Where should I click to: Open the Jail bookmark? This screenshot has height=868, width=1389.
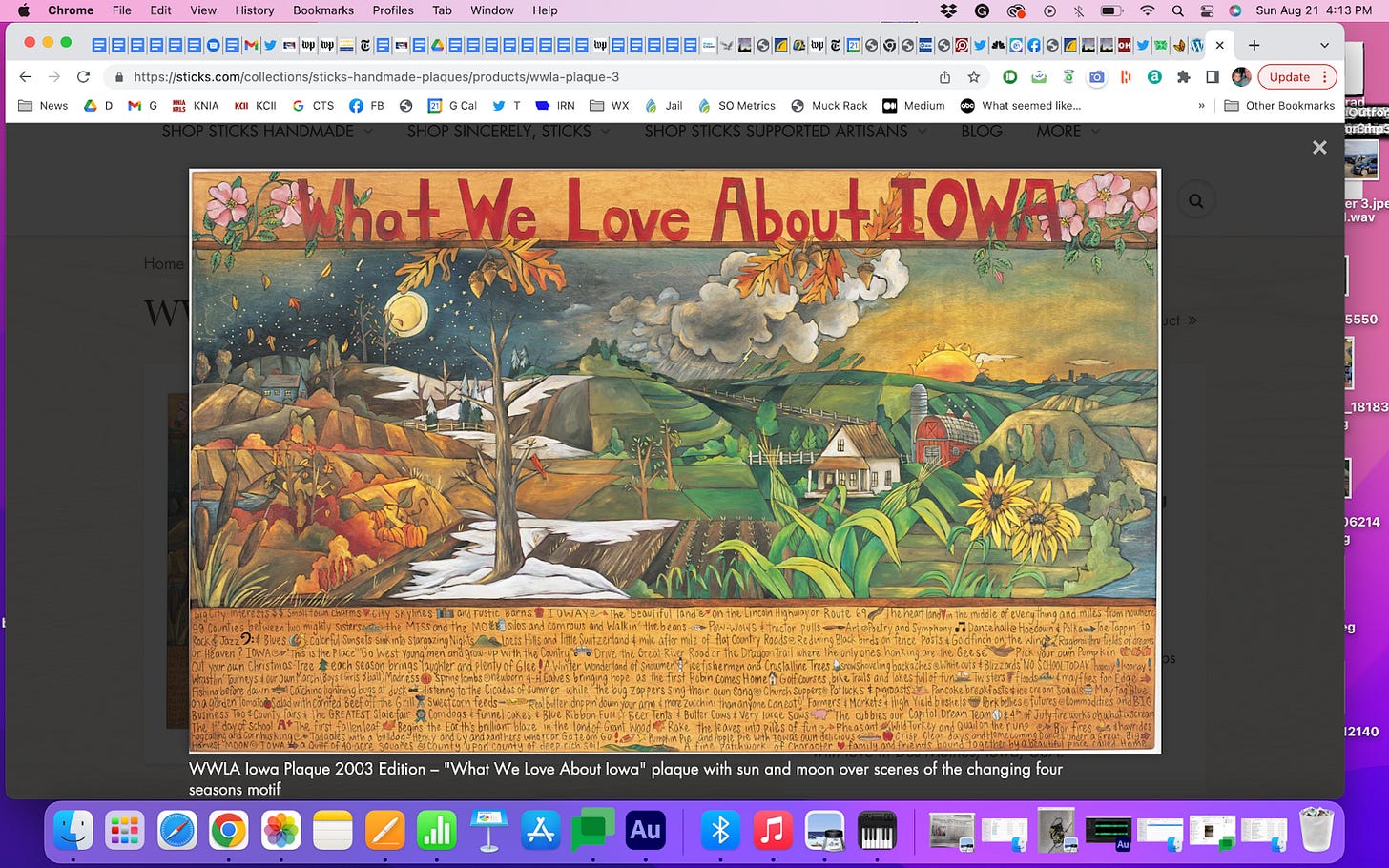(x=664, y=106)
